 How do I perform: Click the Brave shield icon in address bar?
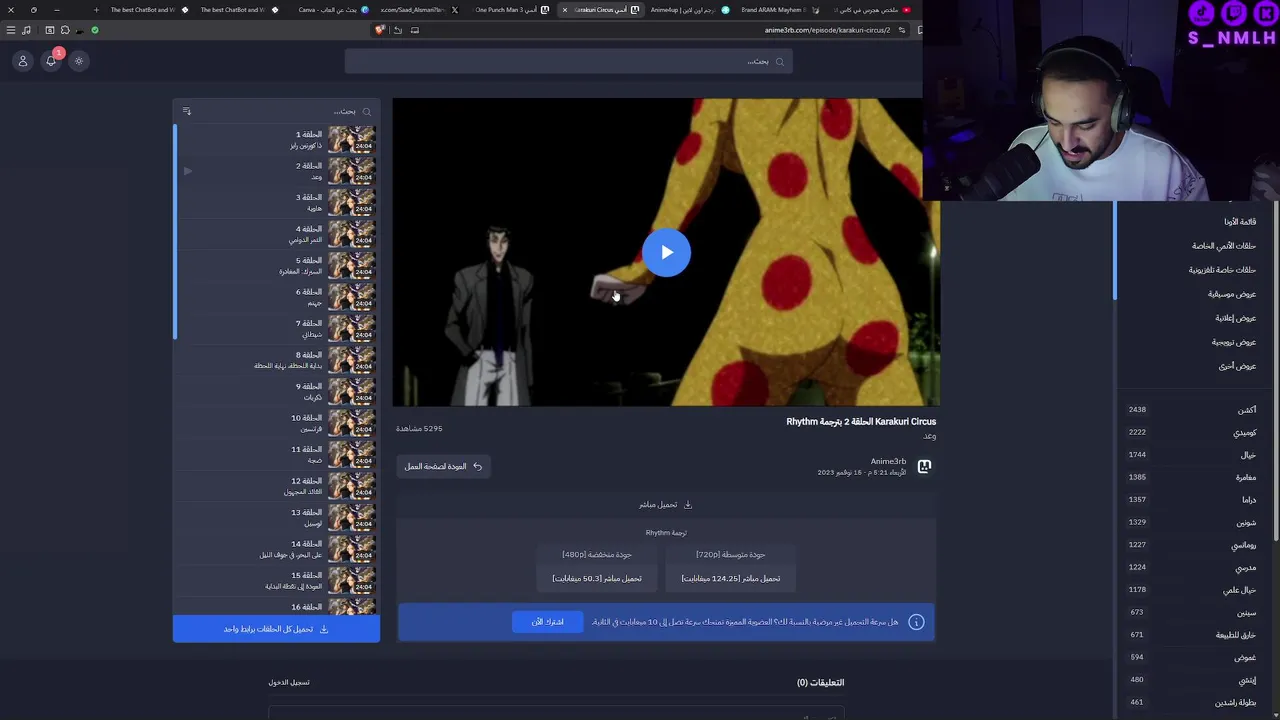coord(379,30)
